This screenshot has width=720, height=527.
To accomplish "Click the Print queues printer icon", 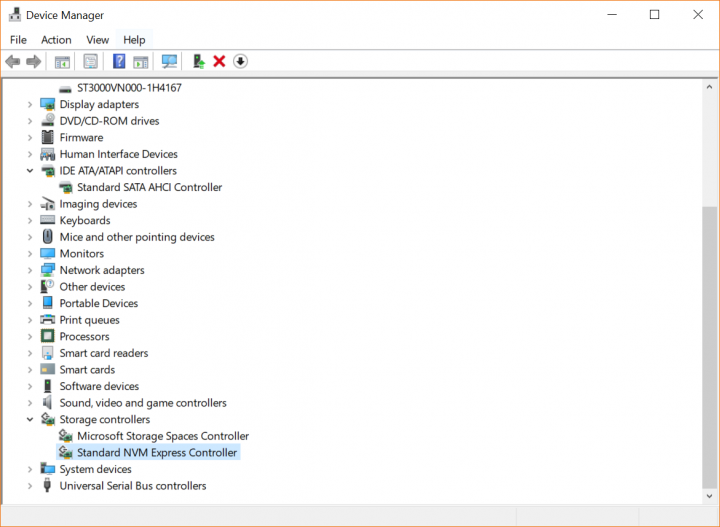I will coord(47,320).
